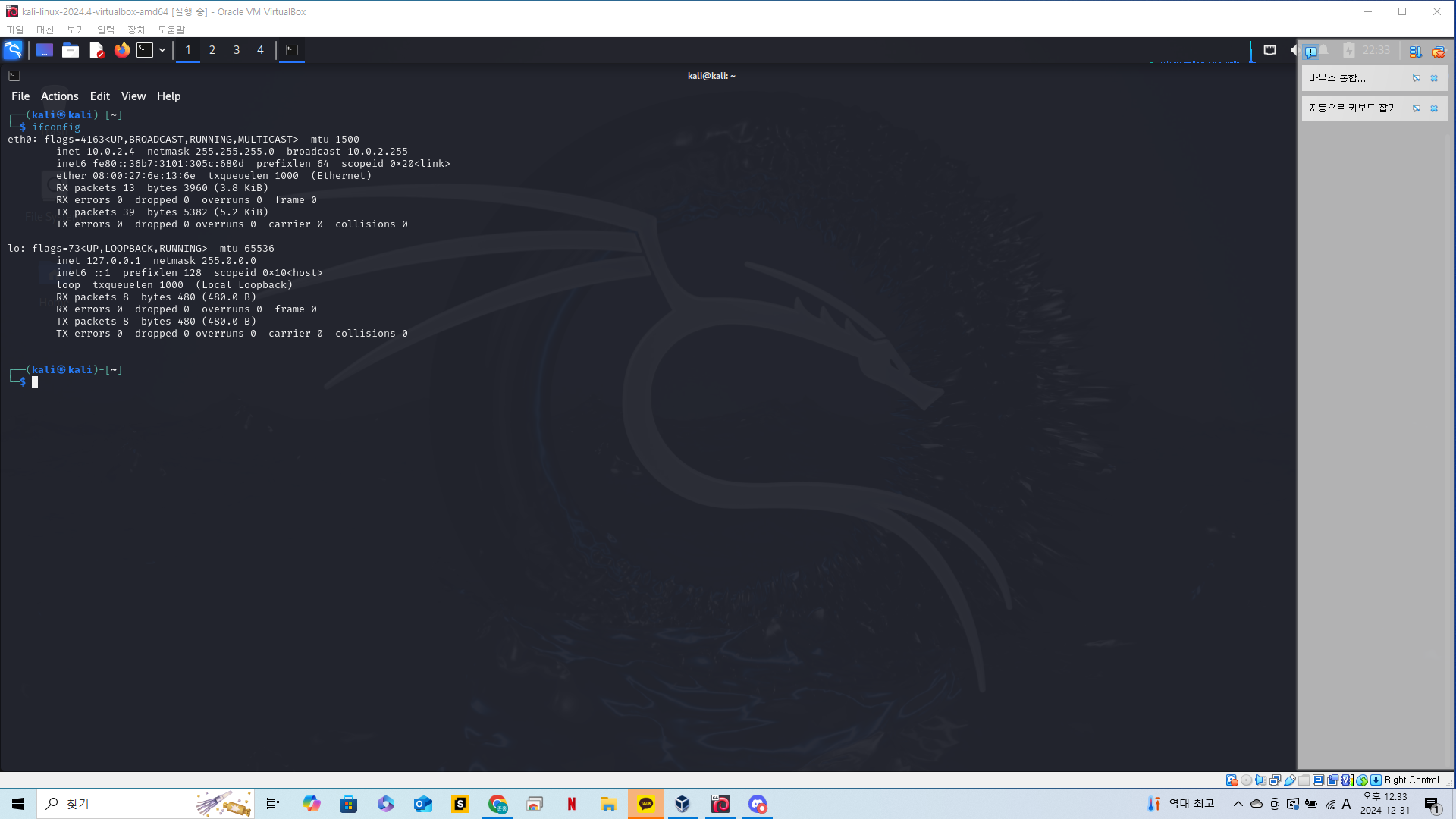The image size is (1456, 819).
Task: Toggle the VirtualBox notification center button
Action: 1310,52
